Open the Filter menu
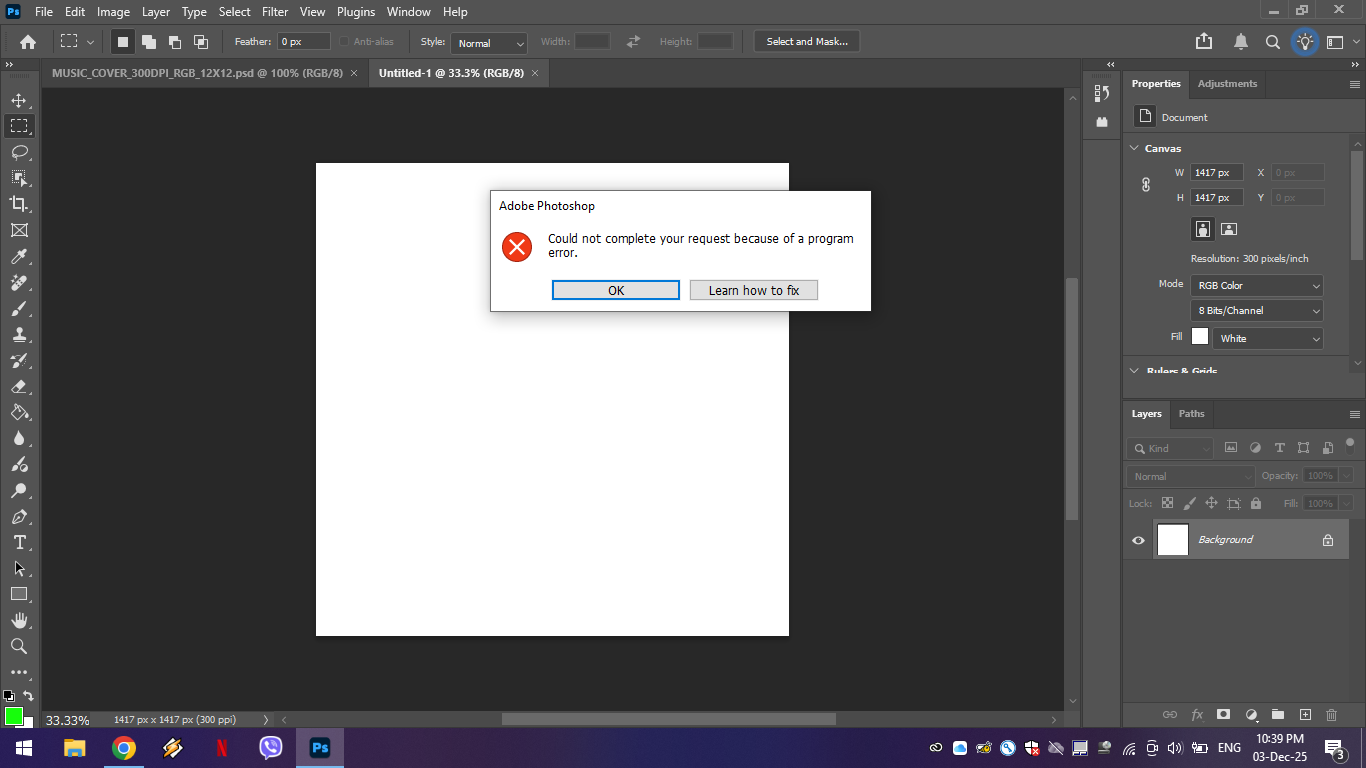The height and width of the screenshot is (768, 1366). point(274,11)
